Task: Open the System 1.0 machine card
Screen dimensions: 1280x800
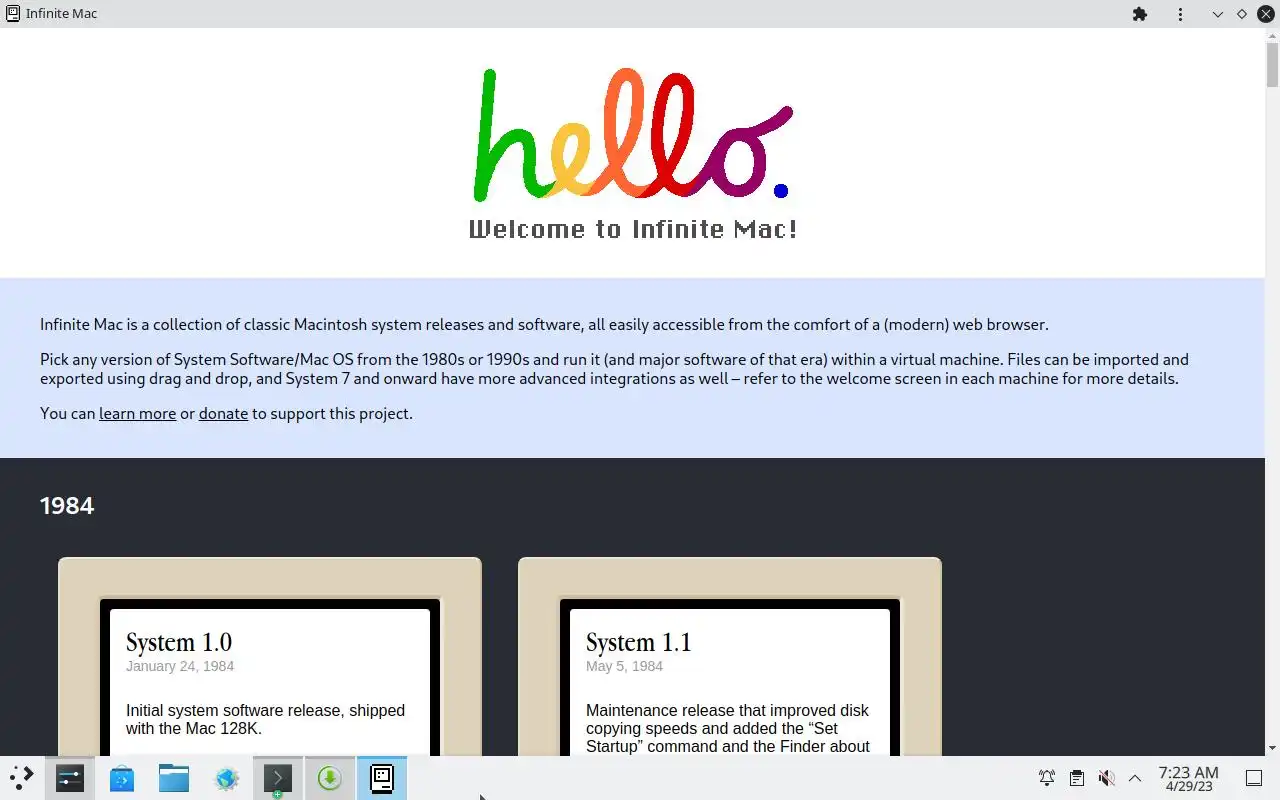Action: [x=270, y=656]
